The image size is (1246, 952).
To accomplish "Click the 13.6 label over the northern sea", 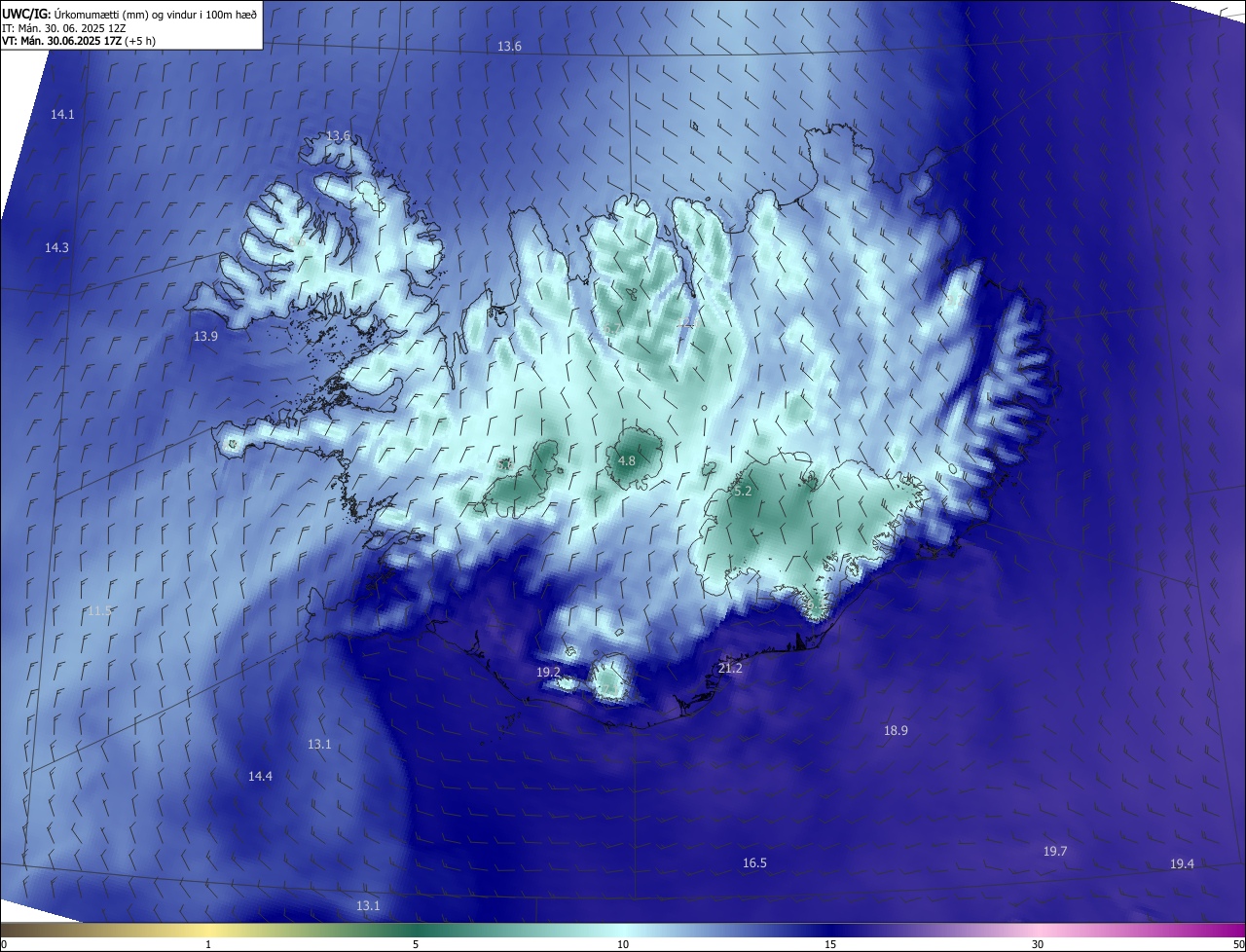I will pos(509,46).
